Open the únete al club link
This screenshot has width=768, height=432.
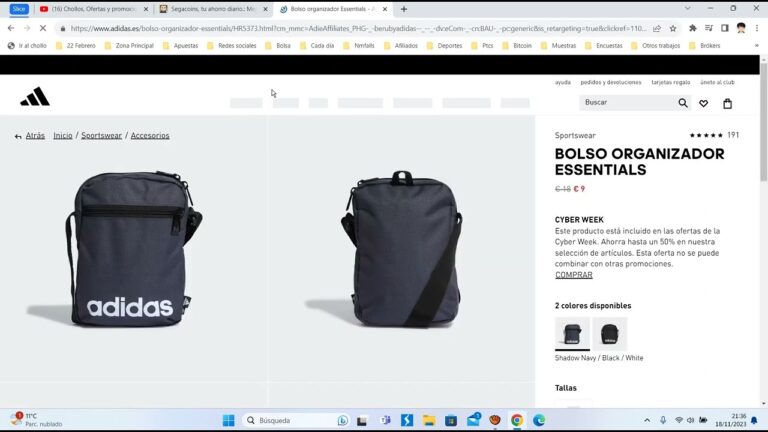pyautogui.click(x=717, y=82)
